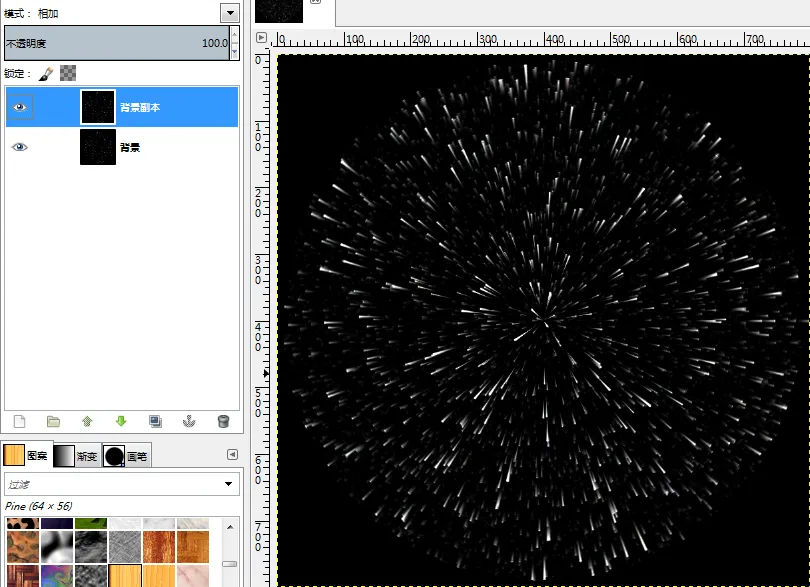
Task: Lower the selected layer with down arrow
Action: 121,421
